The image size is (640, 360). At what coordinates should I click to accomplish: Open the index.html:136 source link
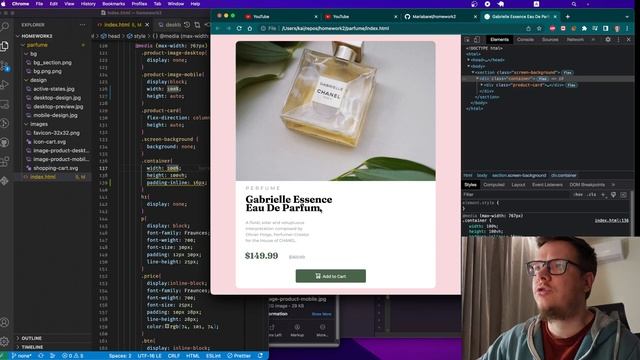[x=611, y=220]
